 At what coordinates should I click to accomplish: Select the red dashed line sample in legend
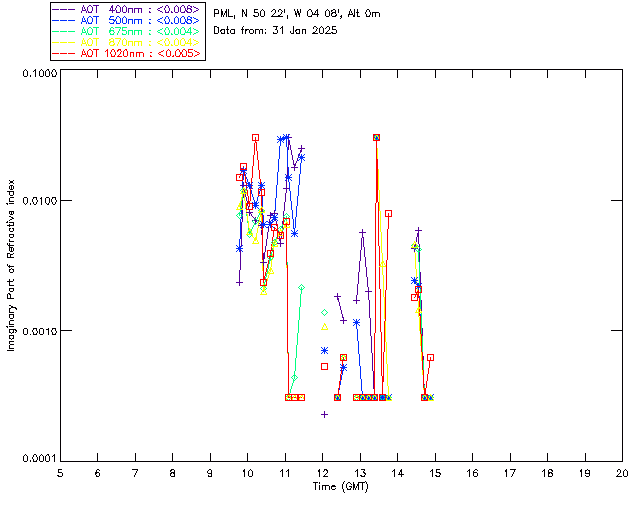(x=64, y=53)
